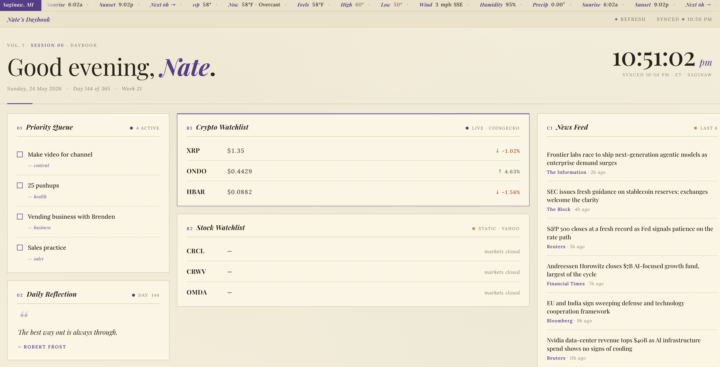
Task: Click the News Feed panel heading
Action: tap(572, 127)
